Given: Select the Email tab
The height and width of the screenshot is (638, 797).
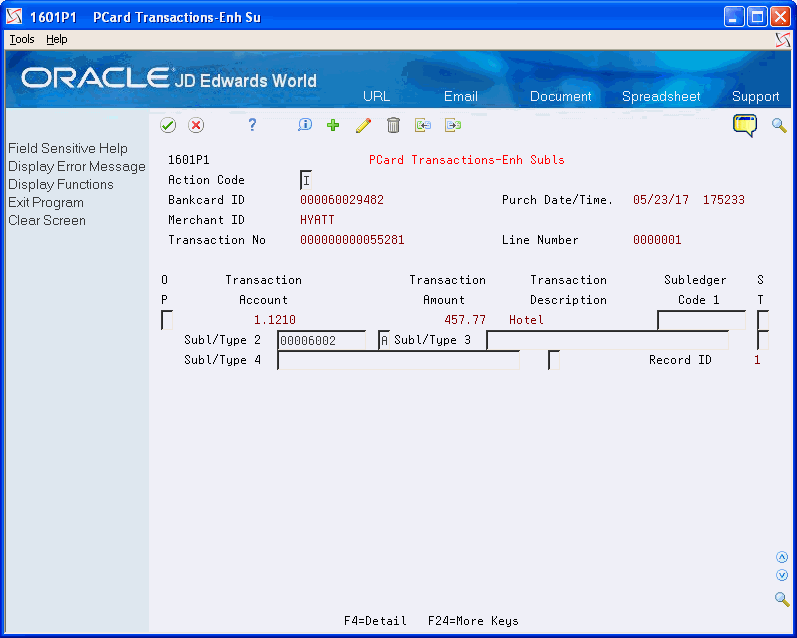Looking at the screenshot, I should click(x=461, y=96).
